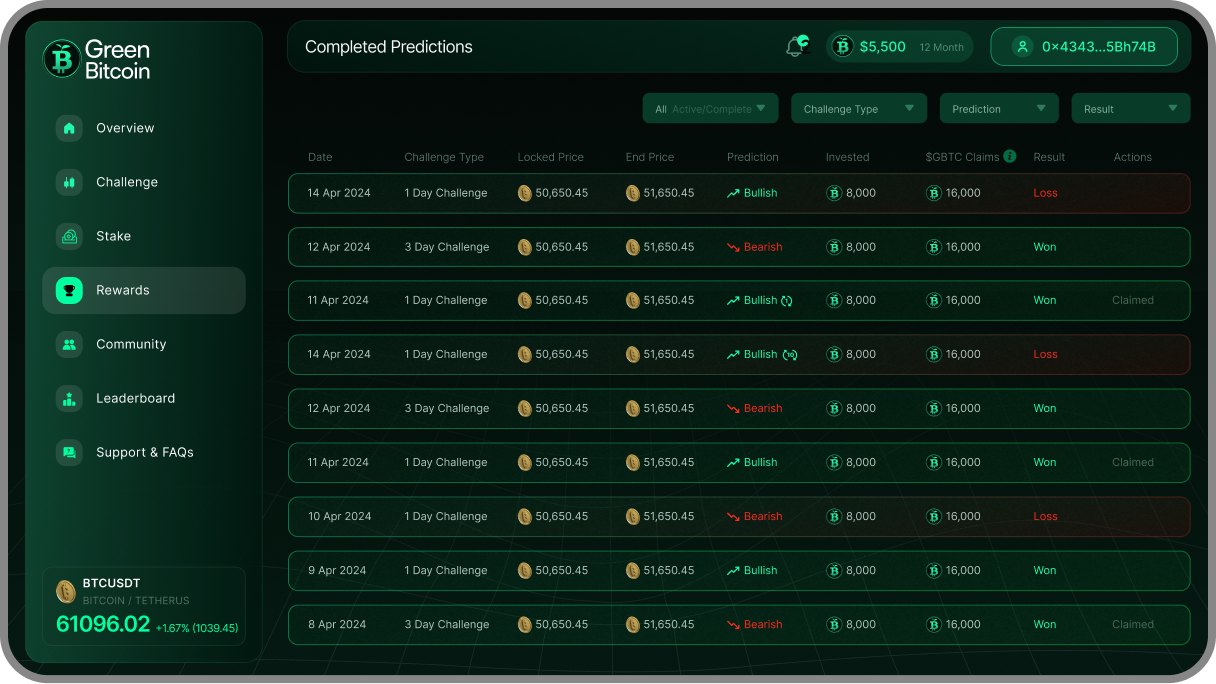Click the Stake icon in the sidebar

point(69,236)
